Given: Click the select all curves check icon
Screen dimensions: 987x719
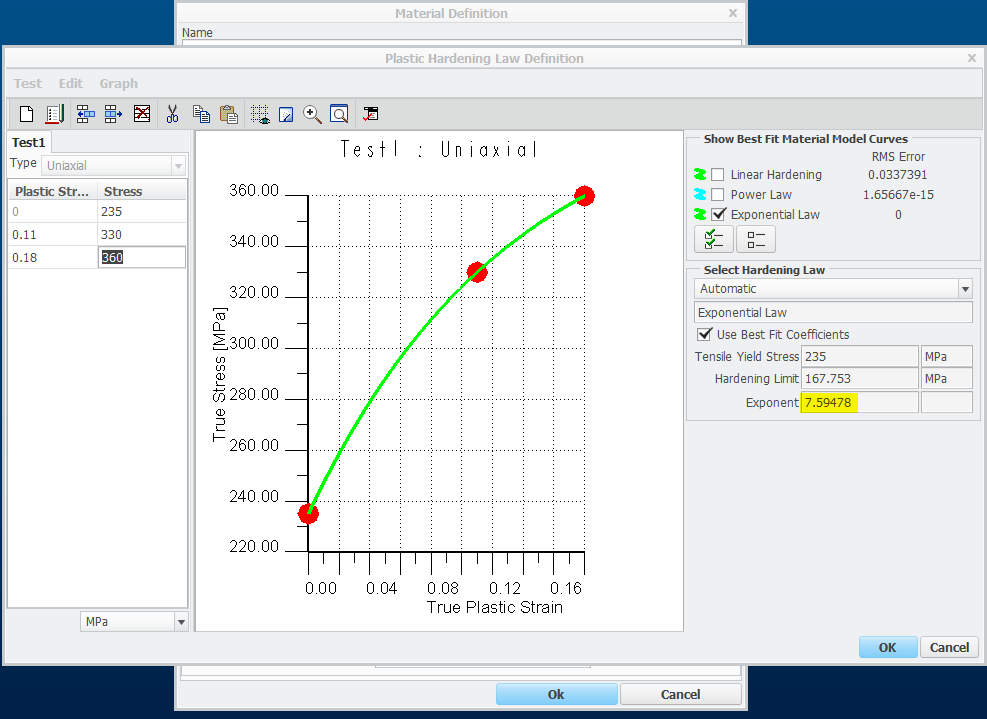Looking at the screenshot, I should tap(713, 239).
